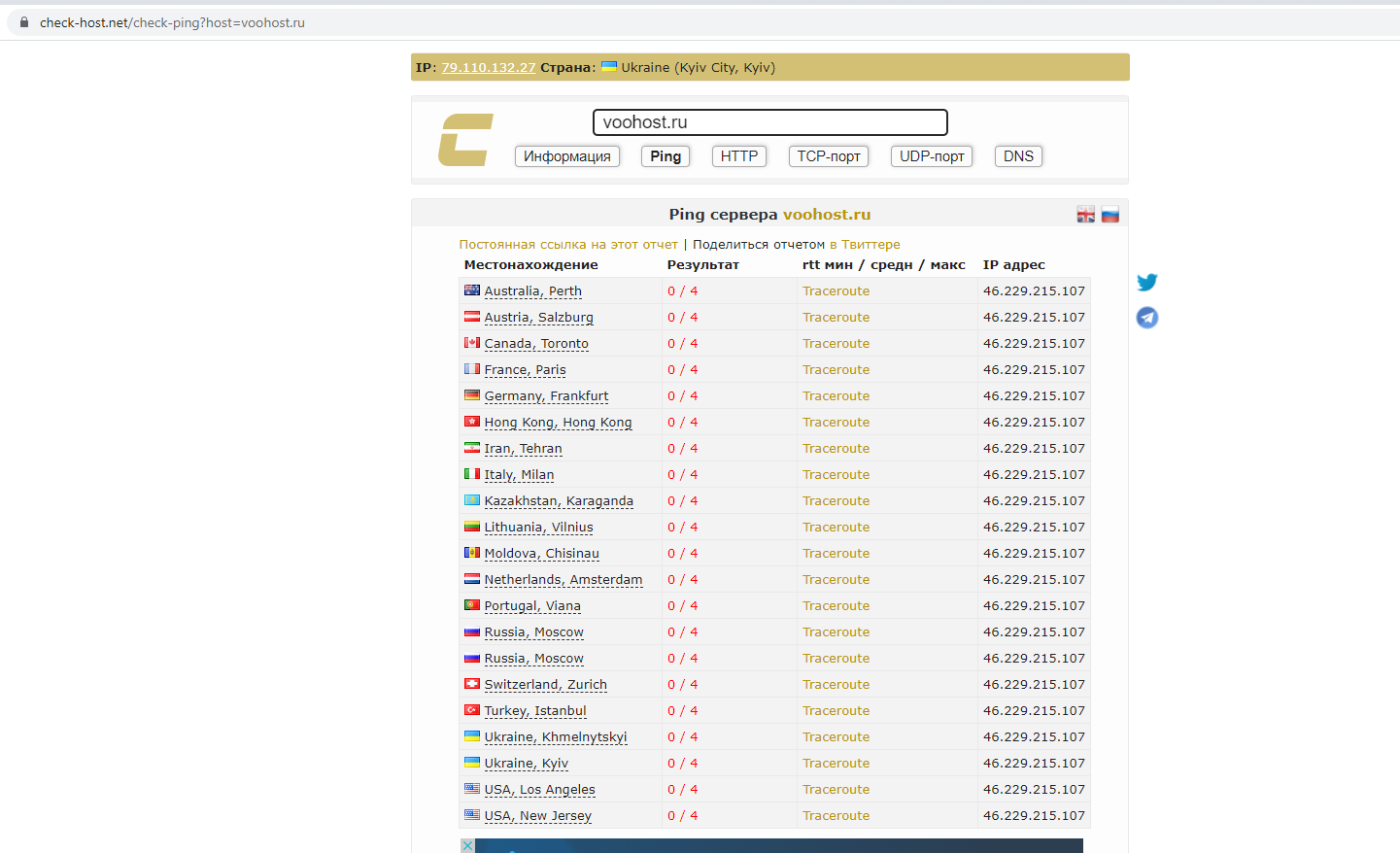Image resolution: width=1400 pixels, height=853 pixels.
Task: Switch to the DNS check tab
Action: [x=1018, y=156]
